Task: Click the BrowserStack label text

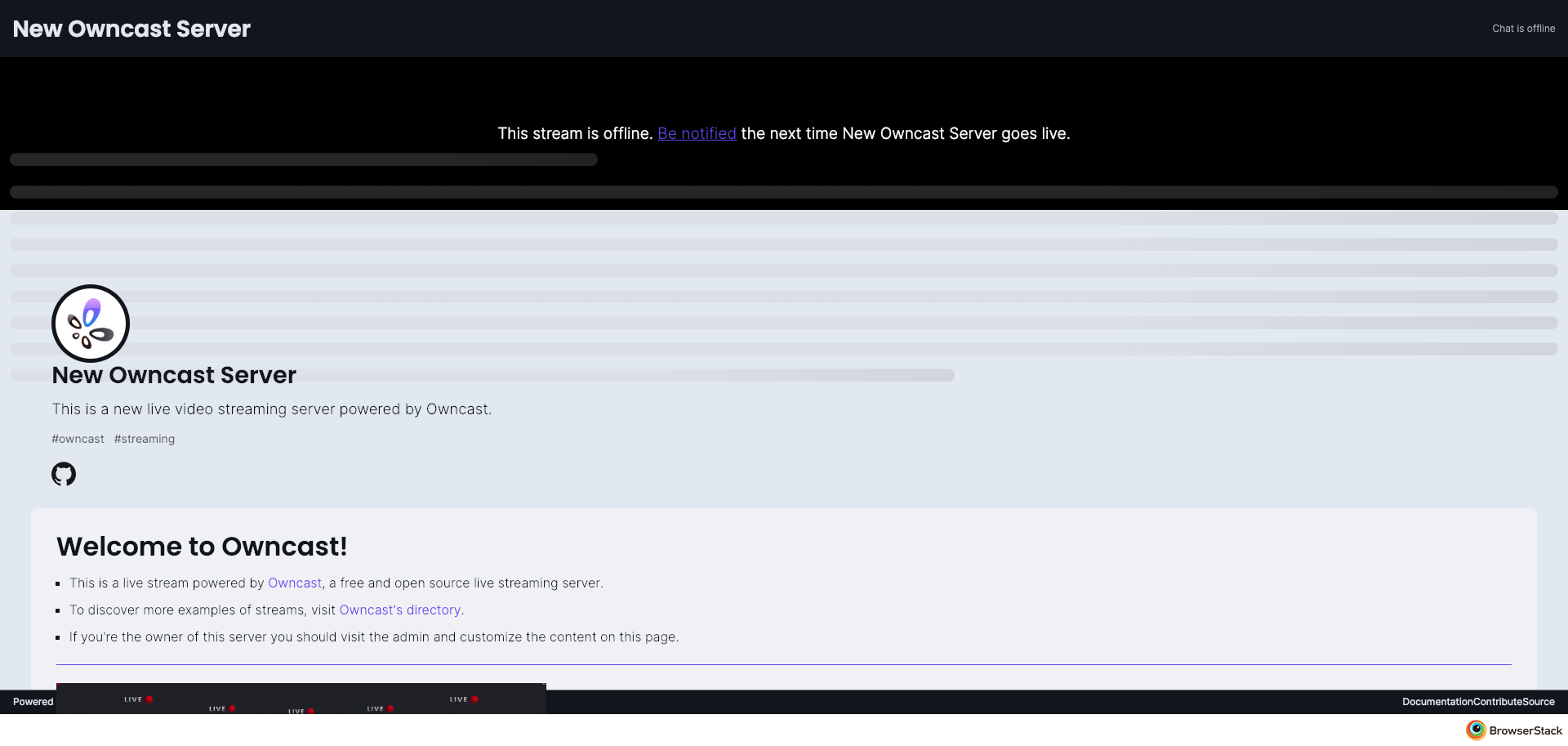Action: click(x=1525, y=730)
